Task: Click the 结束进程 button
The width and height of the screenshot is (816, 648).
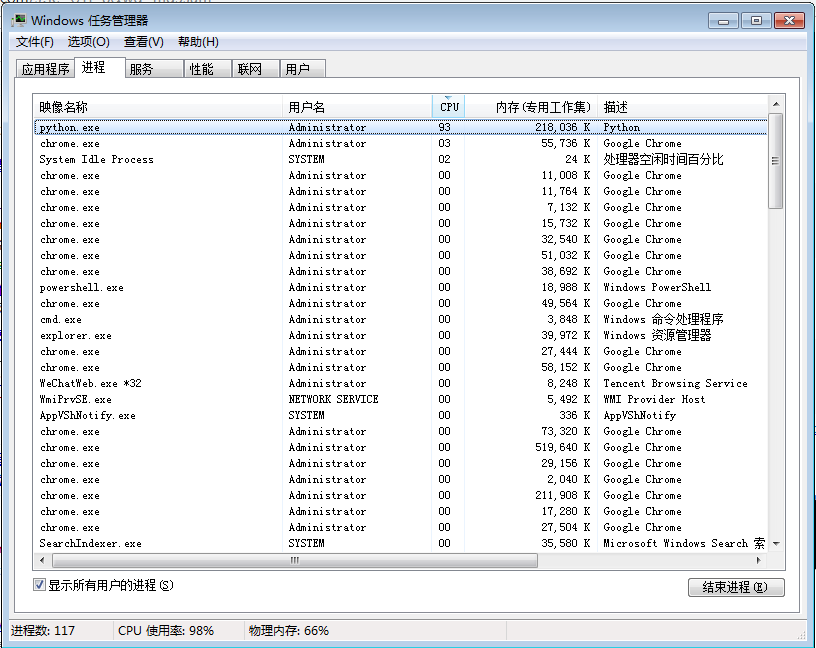Action: (x=735, y=587)
